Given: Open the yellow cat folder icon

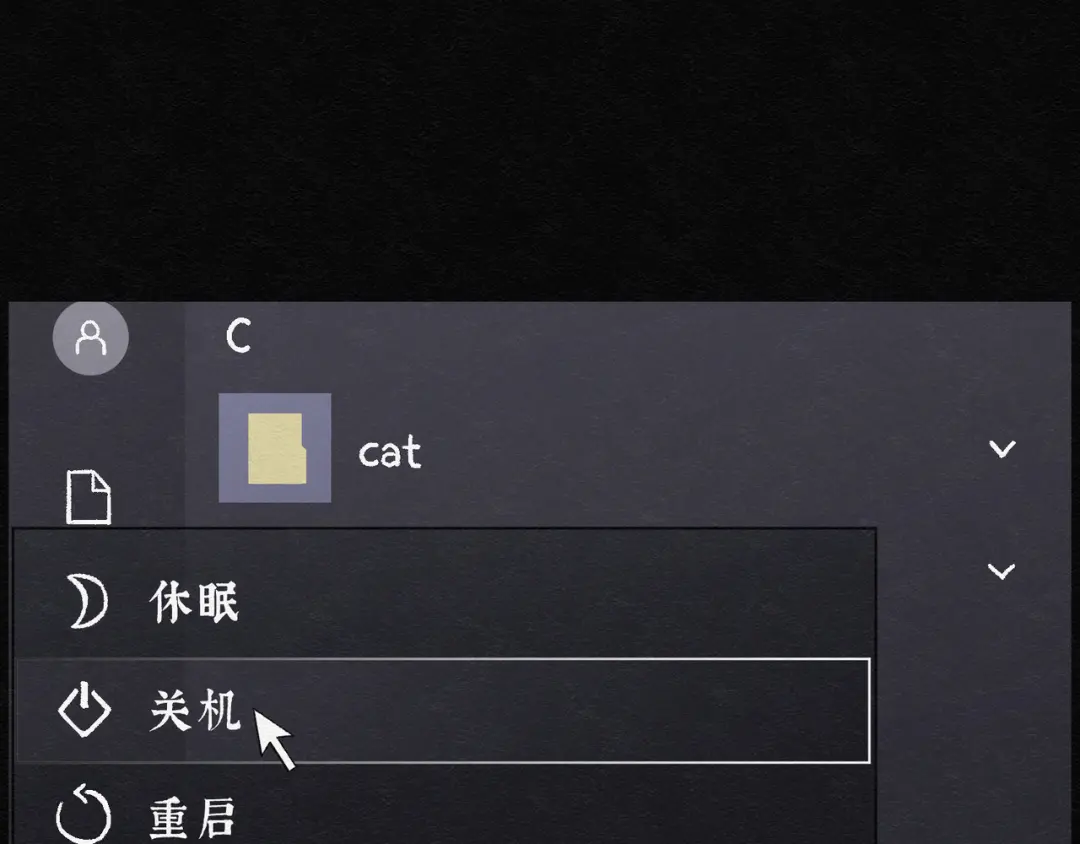Looking at the screenshot, I should (x=278, y=449).
